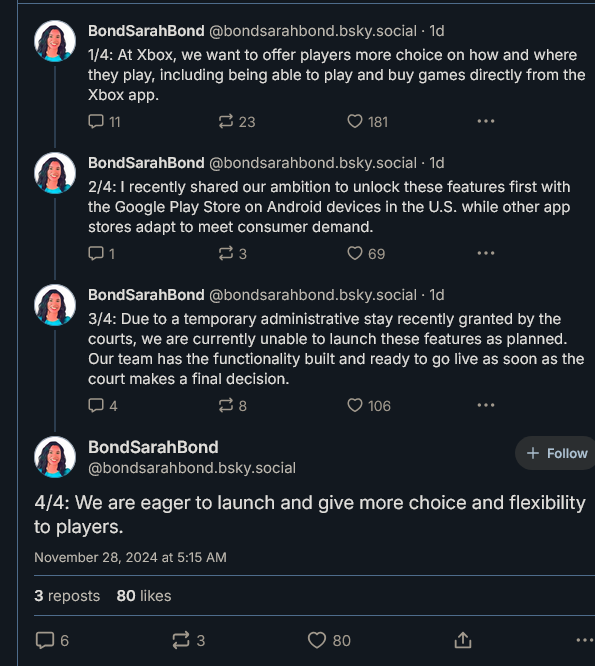The image size is (595, 666).
Task: Like the 3/4 post with 106 likes
Action: click(369, 406)
